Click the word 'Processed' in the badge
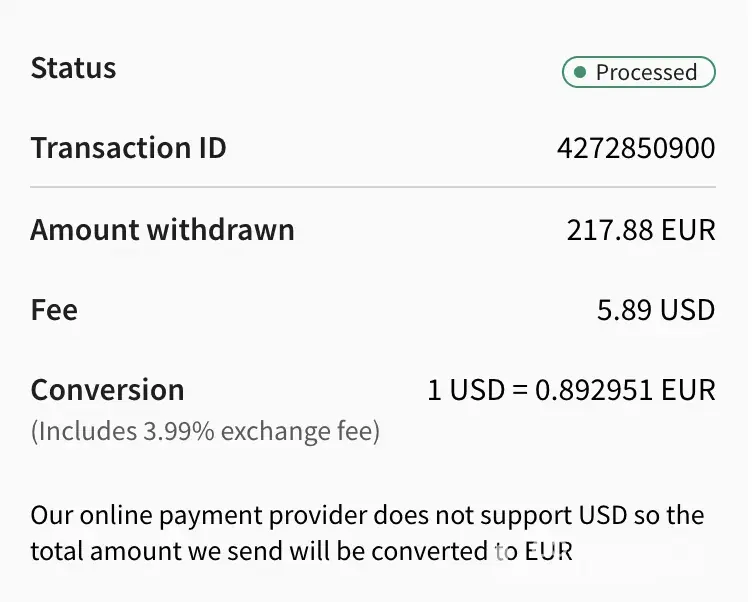 coord(646,73)
